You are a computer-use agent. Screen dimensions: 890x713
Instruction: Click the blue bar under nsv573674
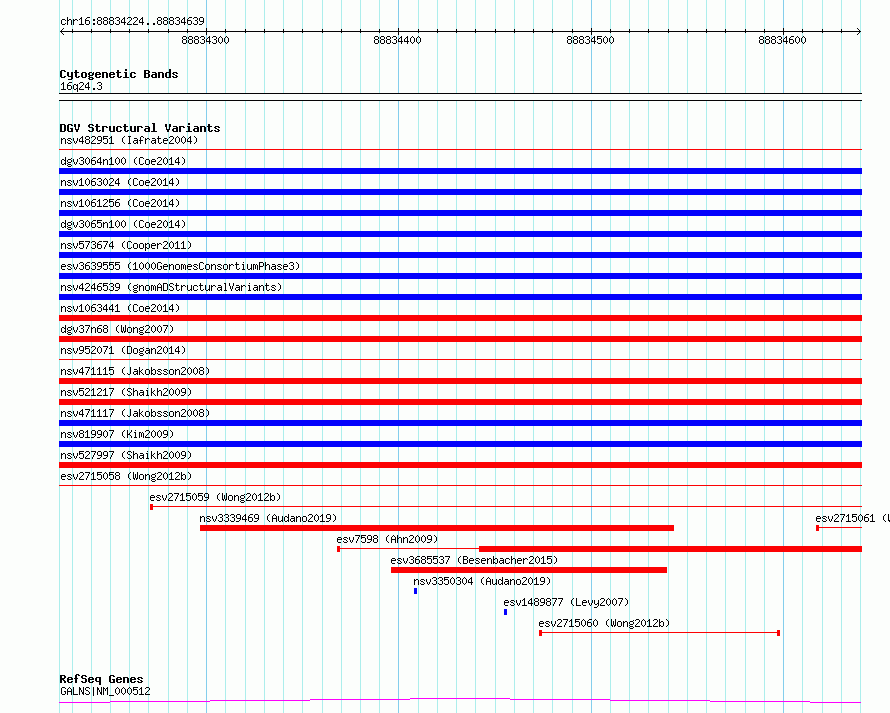(460, 255)
